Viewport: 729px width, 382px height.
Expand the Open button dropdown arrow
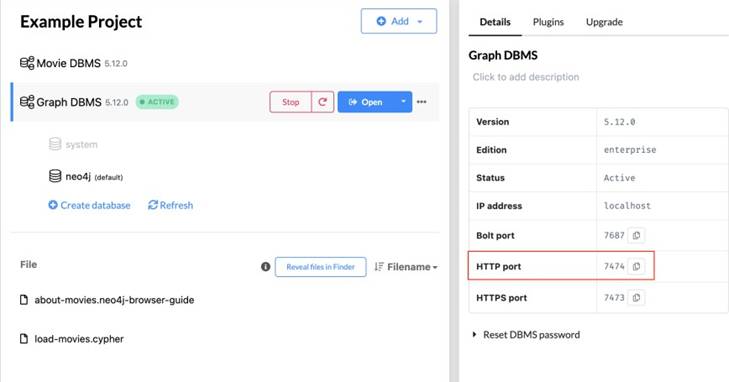pyautogui.click(x=403, y=102)
